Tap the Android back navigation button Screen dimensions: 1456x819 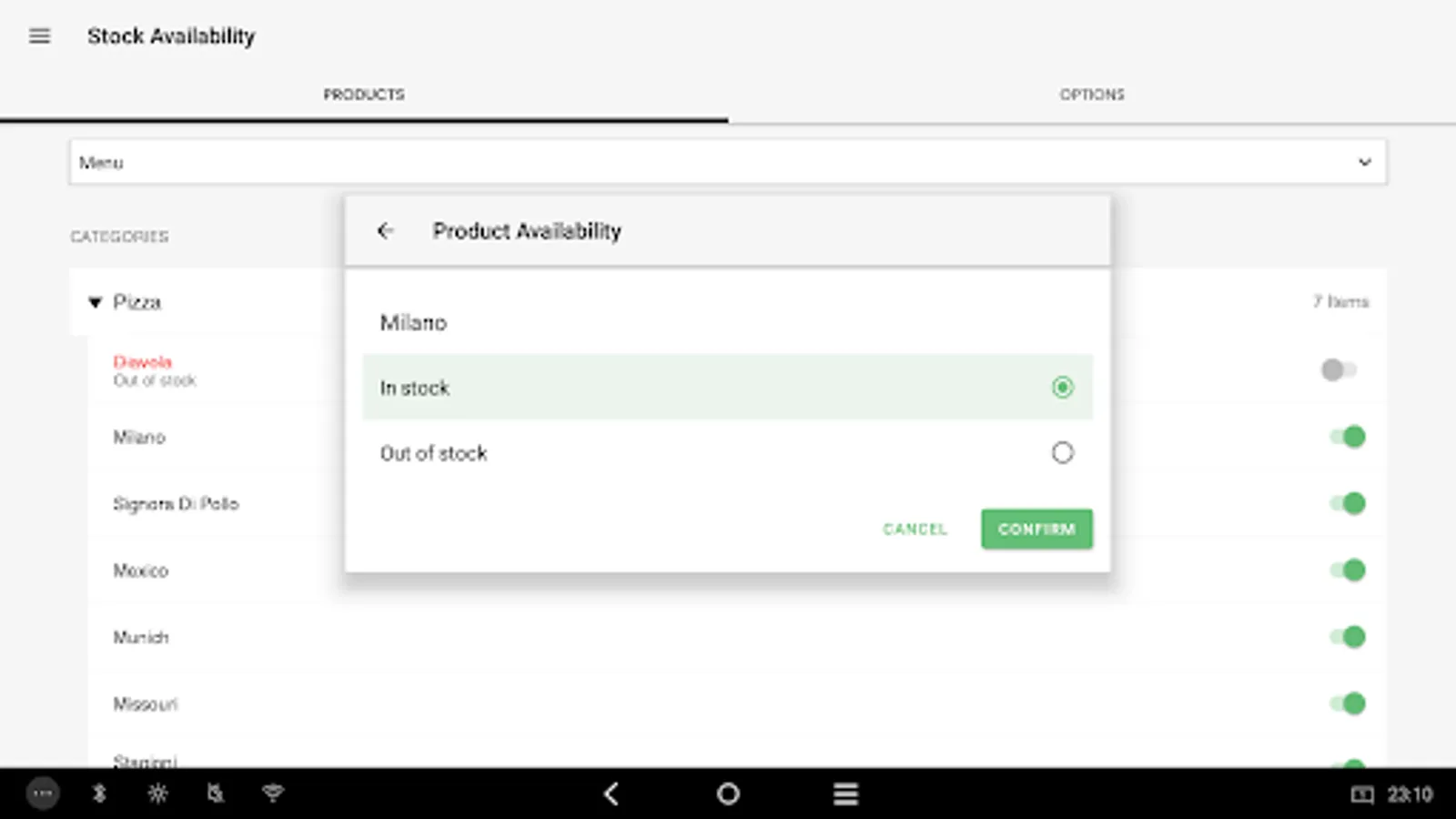pyautogui.click(x=612, y=794)
